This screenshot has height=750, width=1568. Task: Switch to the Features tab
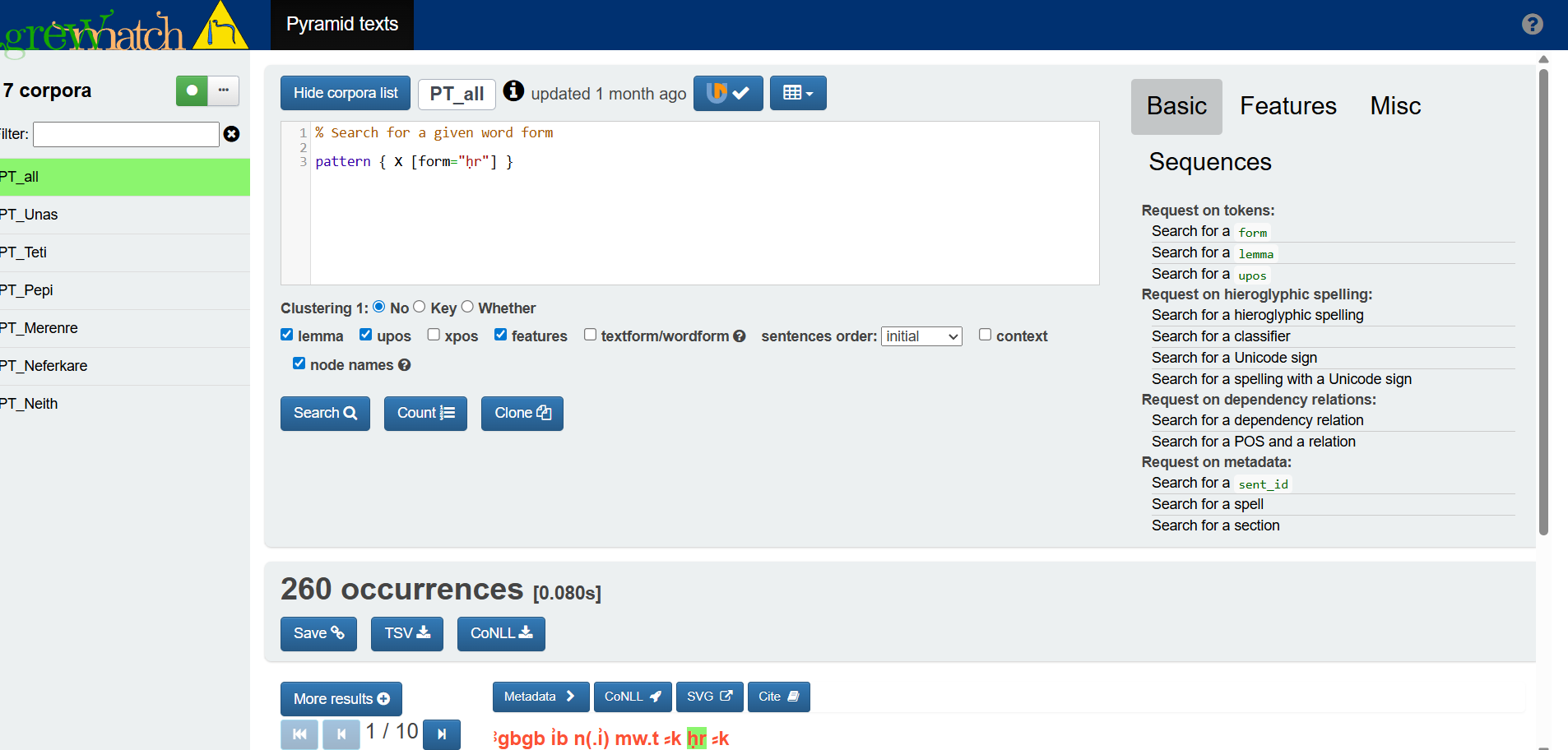click(x=1287, y=105)
